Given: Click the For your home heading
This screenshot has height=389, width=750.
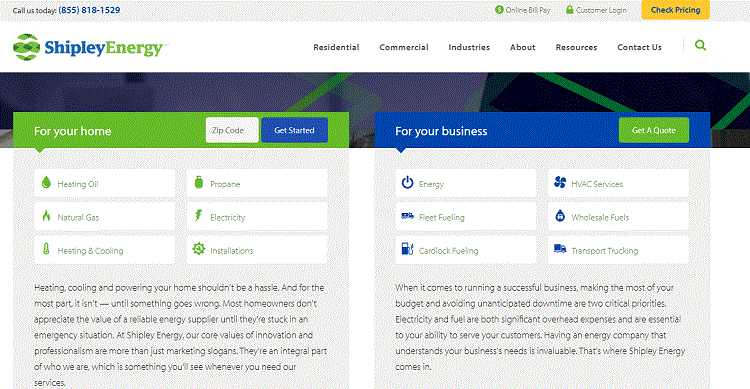Looking at the screenshot, I should click(x=73, y=131).
